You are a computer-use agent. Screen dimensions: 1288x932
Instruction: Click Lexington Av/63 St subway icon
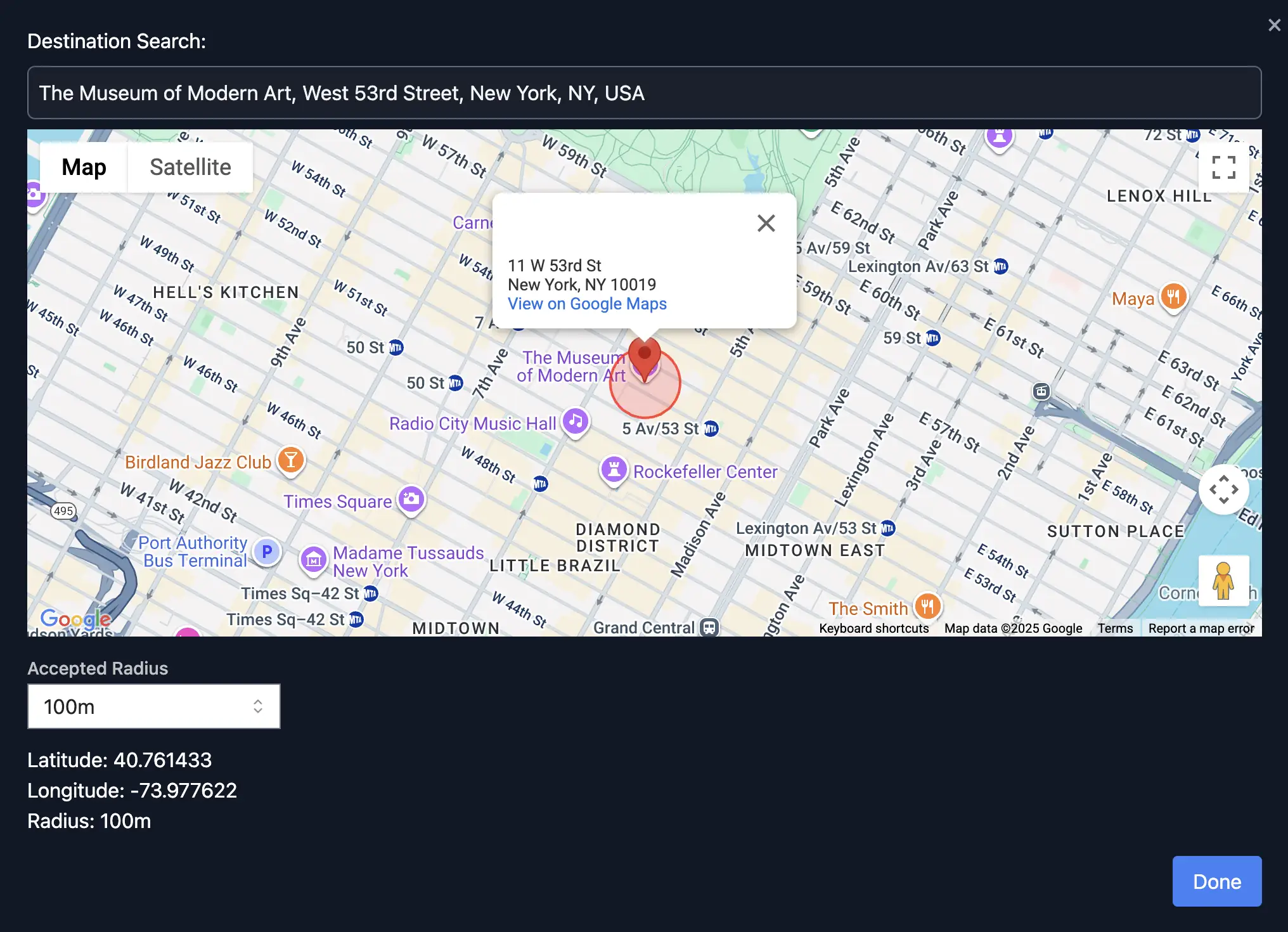1000,266
